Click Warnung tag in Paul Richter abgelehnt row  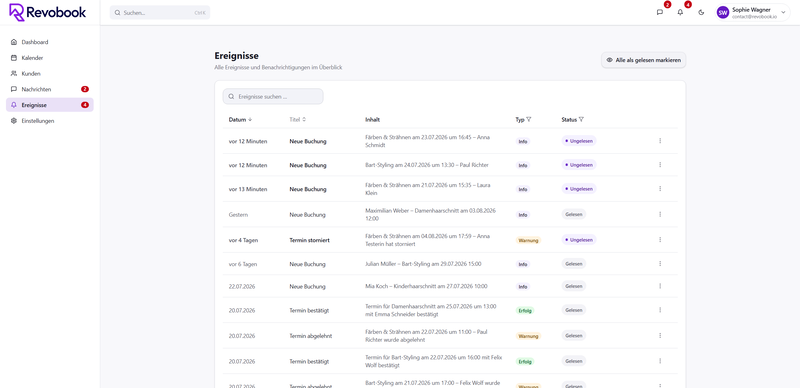tap(528, 336)
